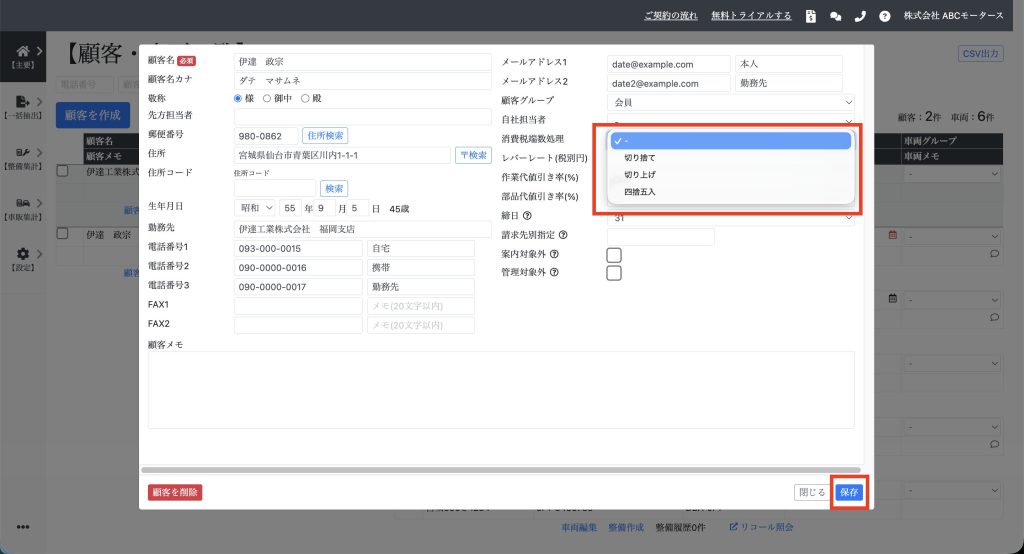
Task: Open the 【設定】 gear icon in sidebar
Action: pyautogui.click(x=23, y=254)
